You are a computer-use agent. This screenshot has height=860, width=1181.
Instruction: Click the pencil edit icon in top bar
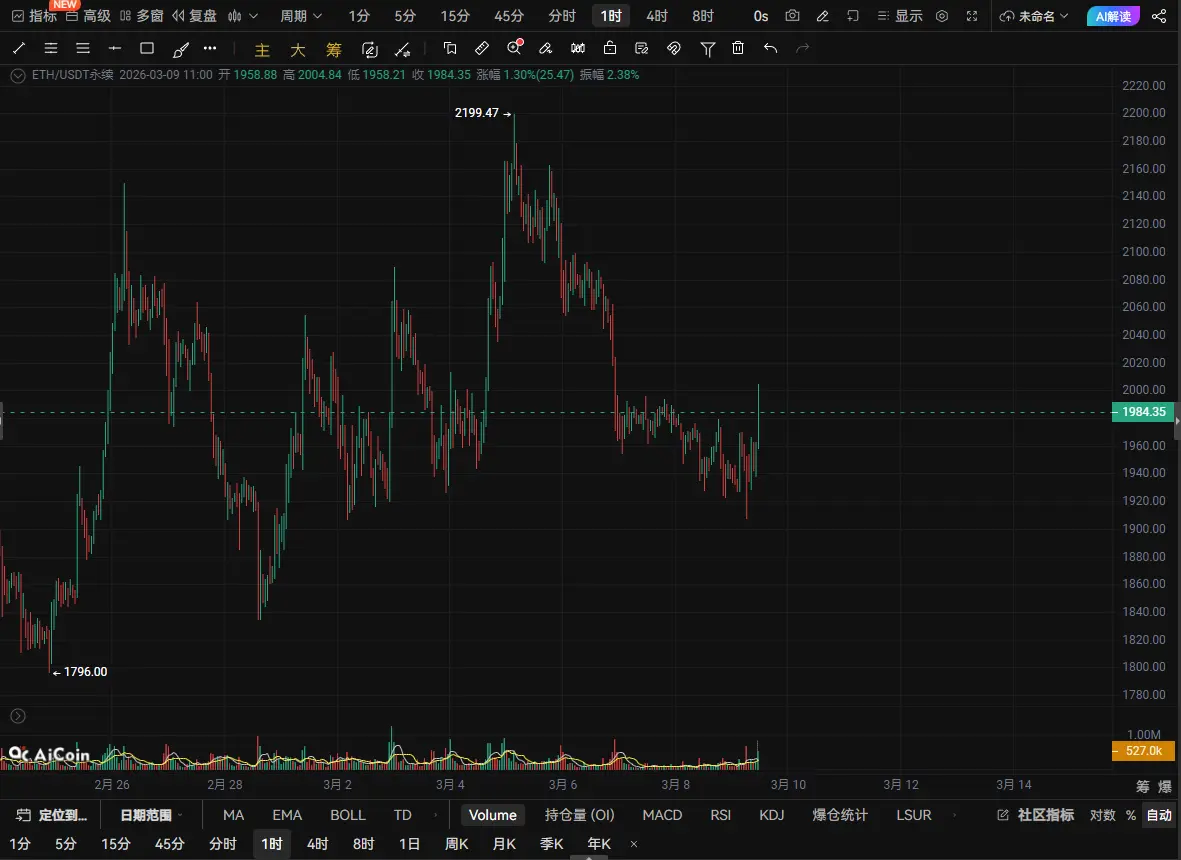point(822,16)
